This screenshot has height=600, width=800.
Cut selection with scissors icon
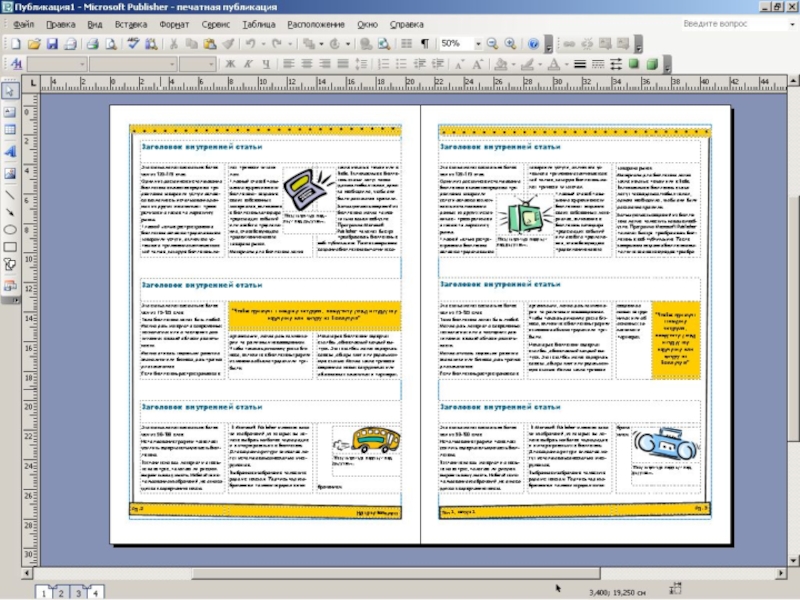tap(173, 44)
